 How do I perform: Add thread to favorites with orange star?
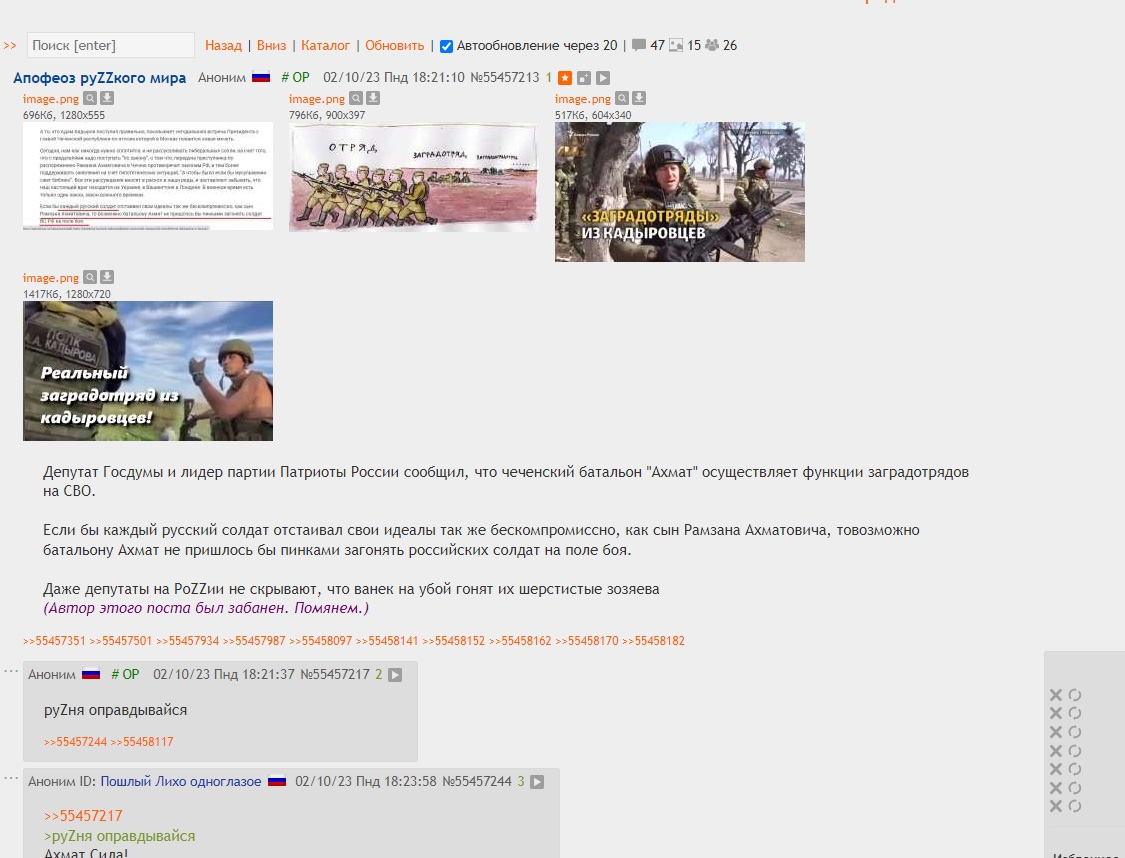click(565, 77)
